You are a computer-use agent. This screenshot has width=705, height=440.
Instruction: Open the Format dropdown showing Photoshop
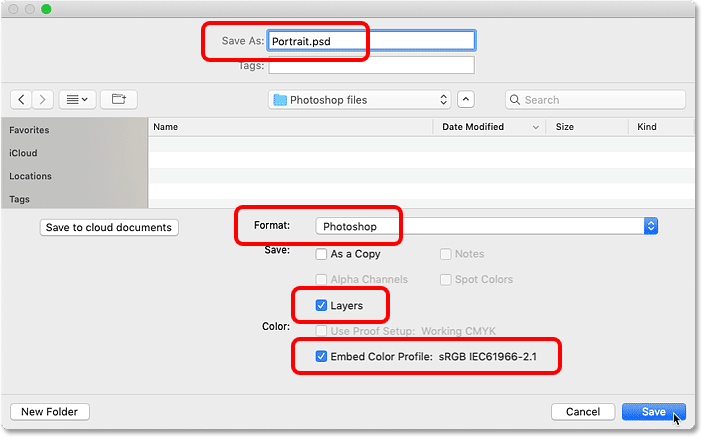(487, 226)
